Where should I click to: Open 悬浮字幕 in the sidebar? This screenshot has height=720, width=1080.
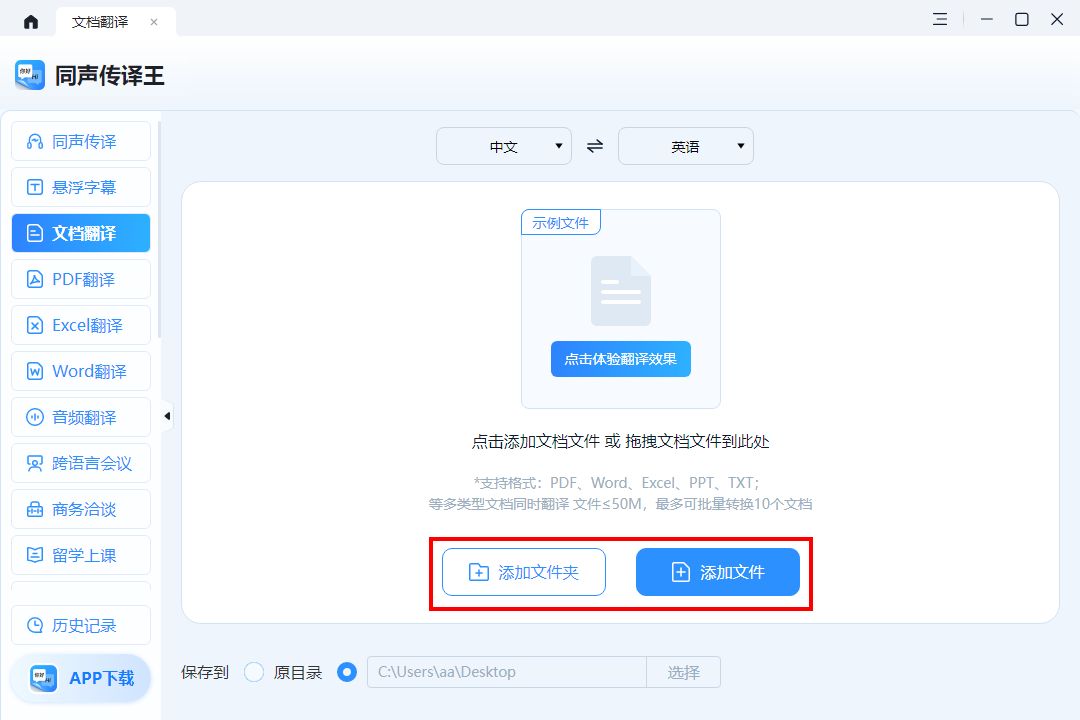pyautogui.click(x=81, y=187)
